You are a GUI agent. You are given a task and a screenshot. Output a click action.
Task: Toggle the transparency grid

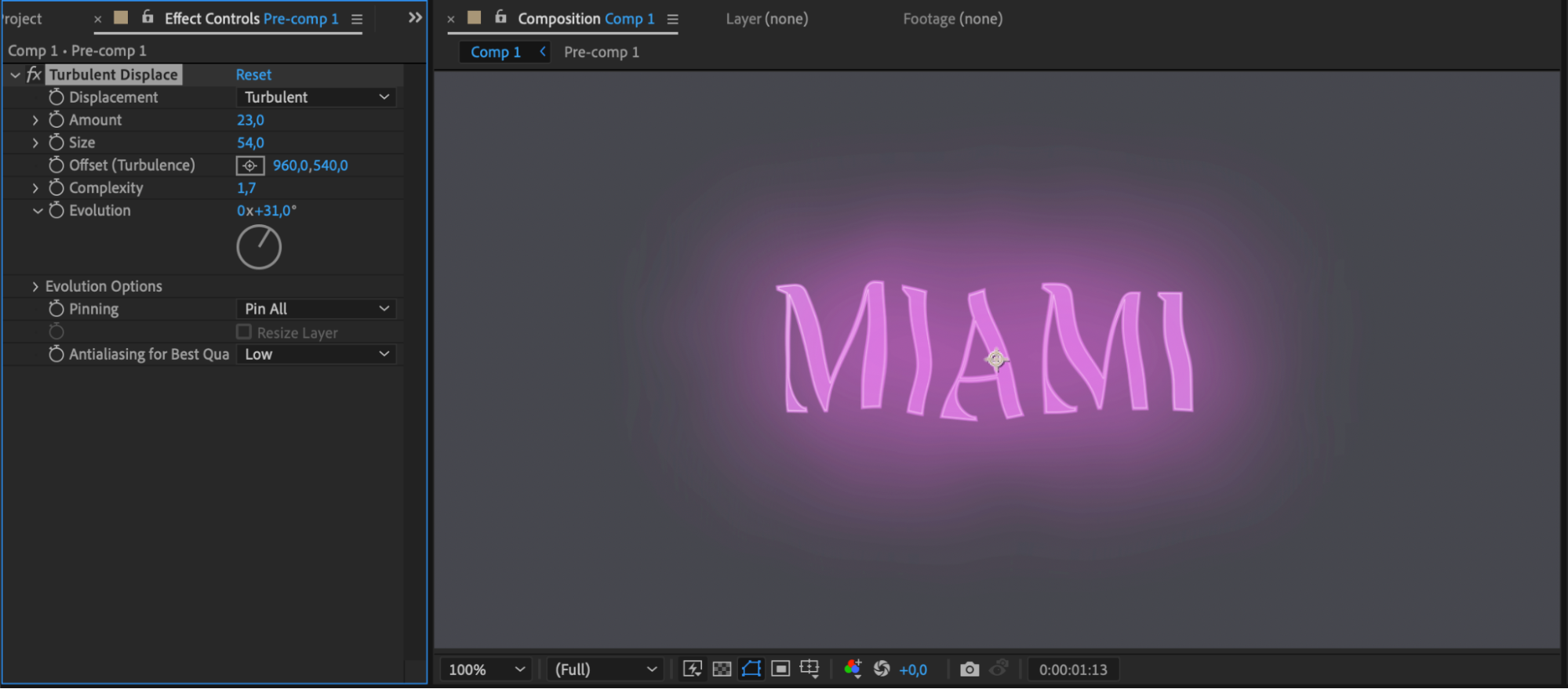722,669
